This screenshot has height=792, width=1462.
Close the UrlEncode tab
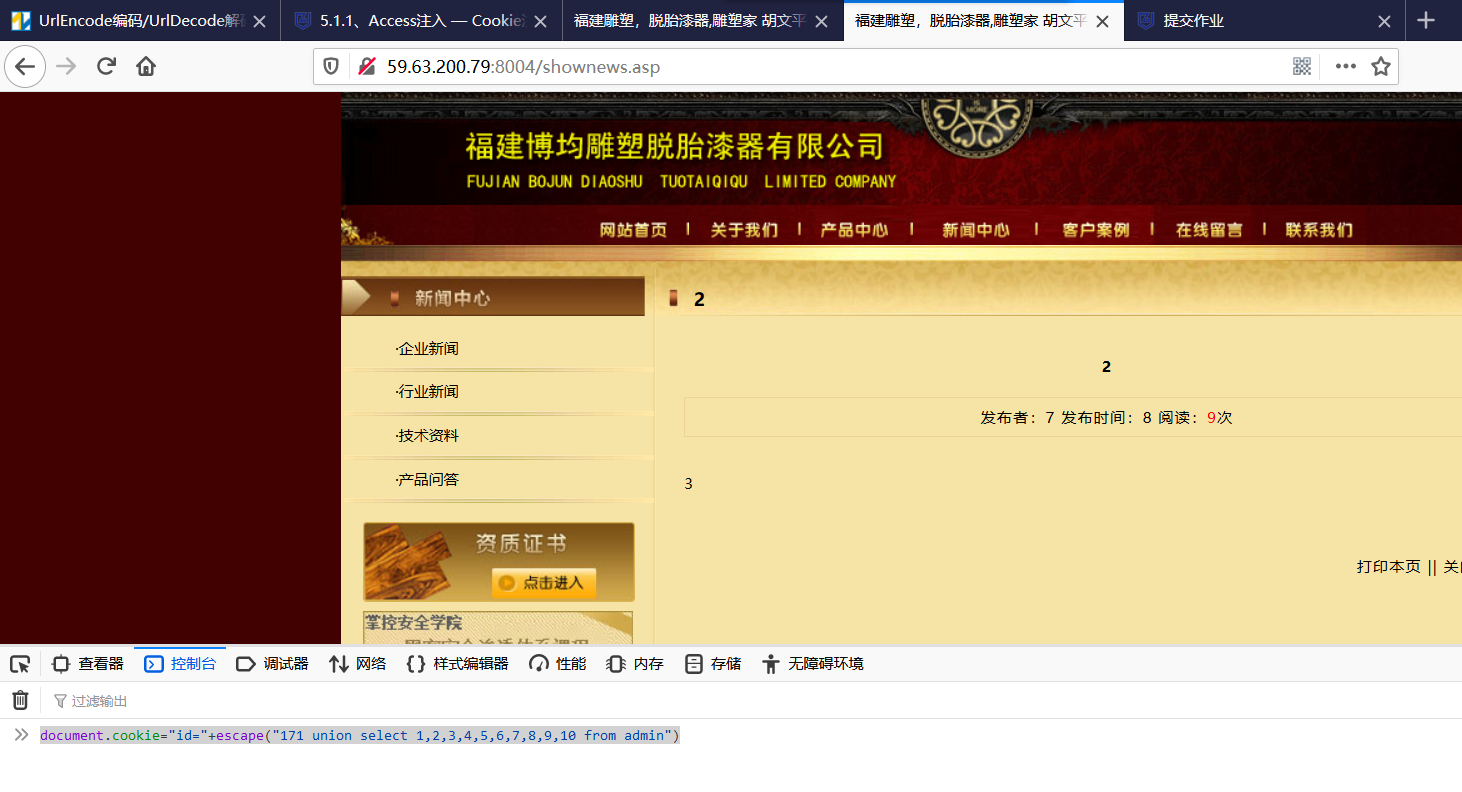click(259, 21)
